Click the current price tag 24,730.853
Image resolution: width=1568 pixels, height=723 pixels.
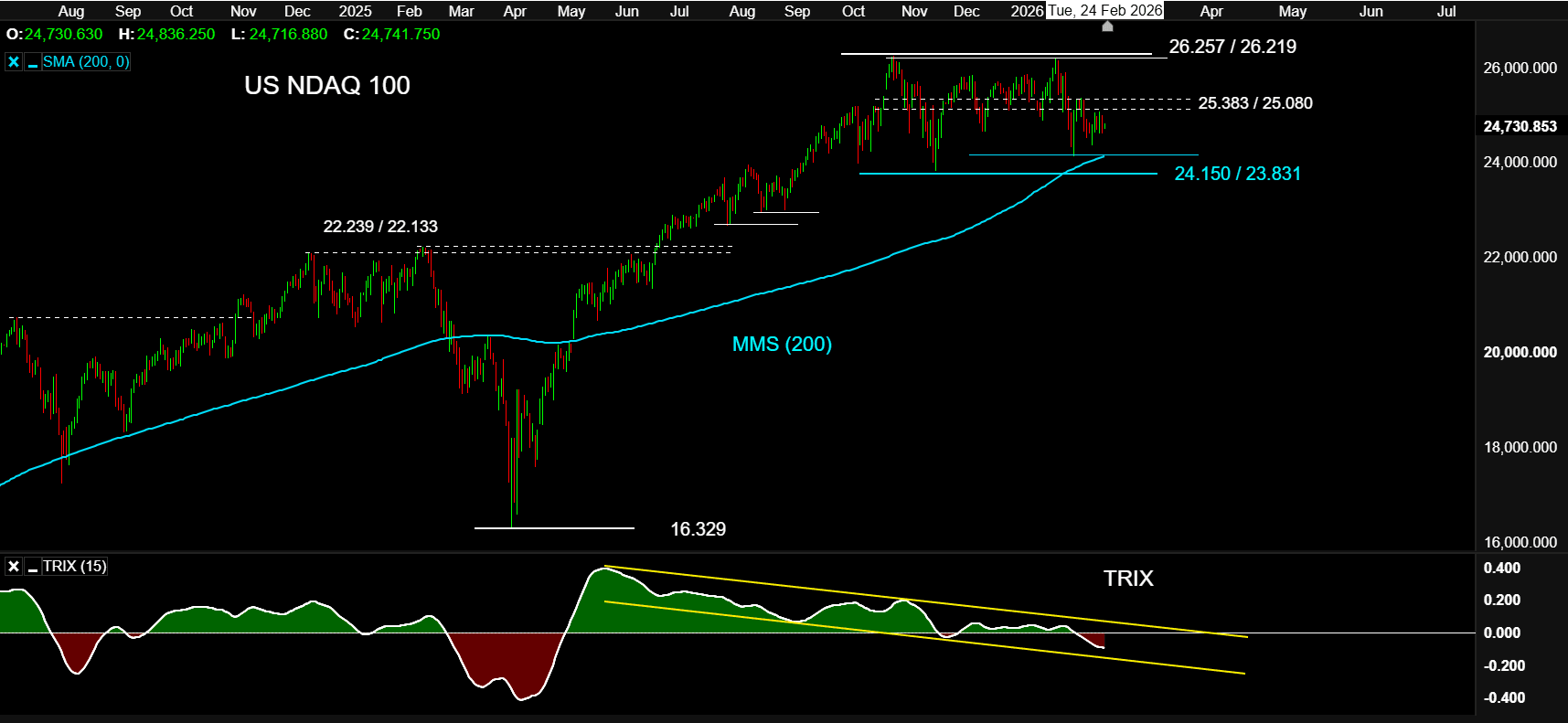pyautogui.click(x=1520, y=126)
